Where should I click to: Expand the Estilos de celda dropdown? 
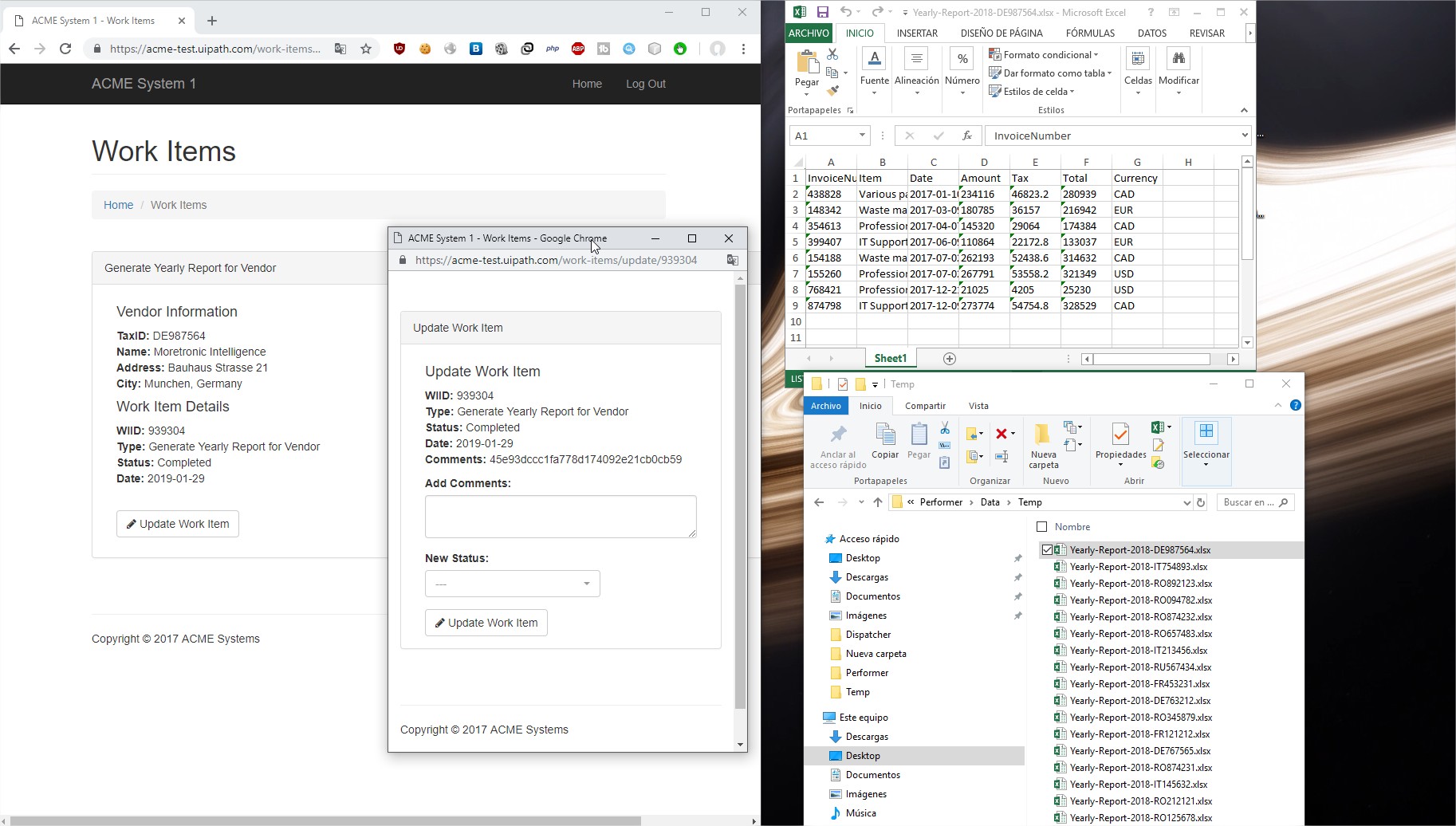[1072, 92]
